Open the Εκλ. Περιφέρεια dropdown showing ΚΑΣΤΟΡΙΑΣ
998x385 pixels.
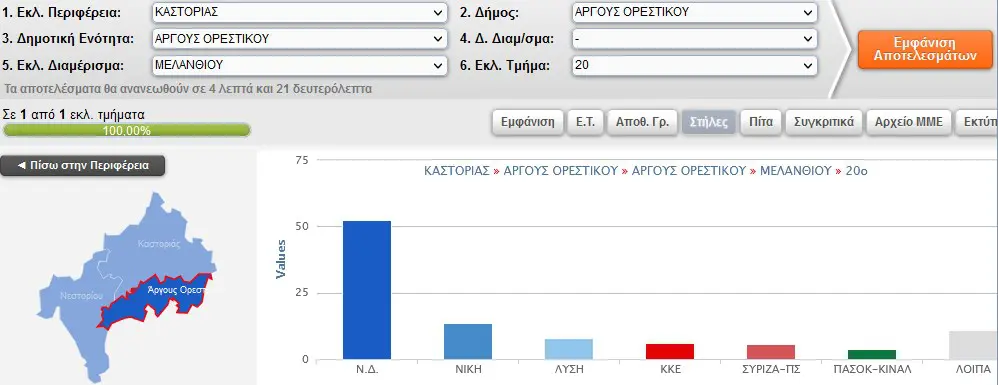click(x=300, y=12)
